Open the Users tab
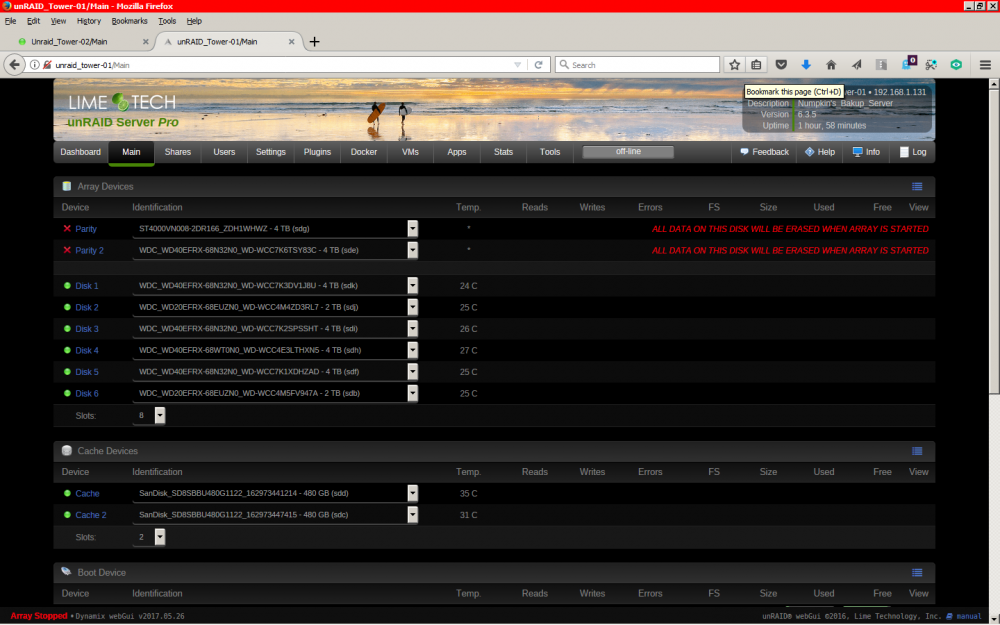 pyautogui.click(x=224, y=152)
